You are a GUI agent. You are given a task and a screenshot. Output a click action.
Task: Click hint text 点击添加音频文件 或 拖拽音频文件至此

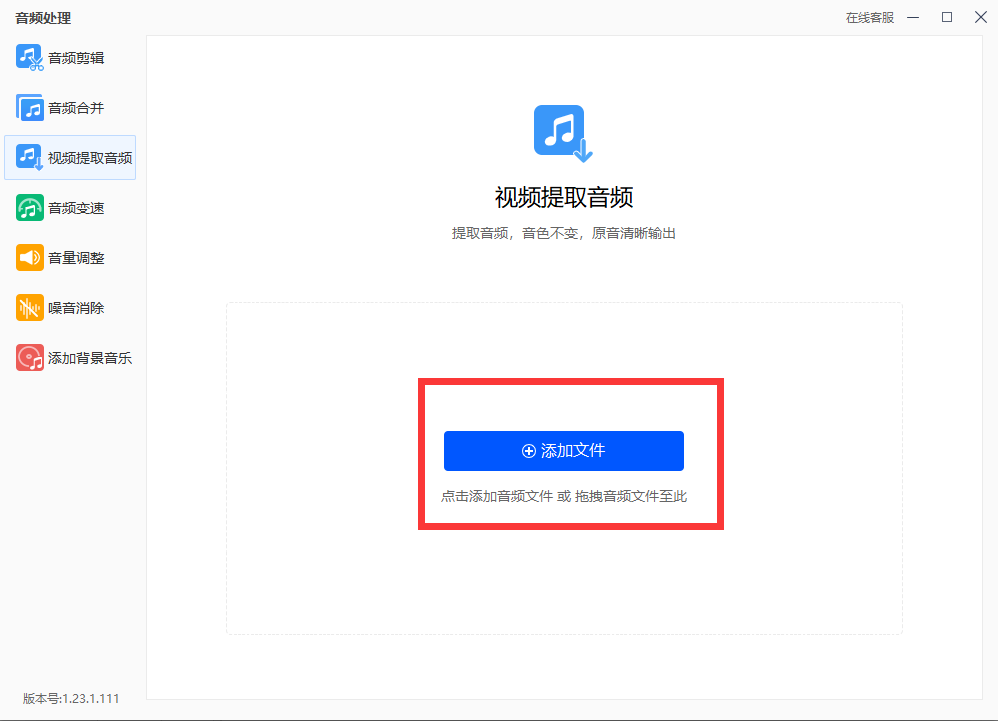564,496
